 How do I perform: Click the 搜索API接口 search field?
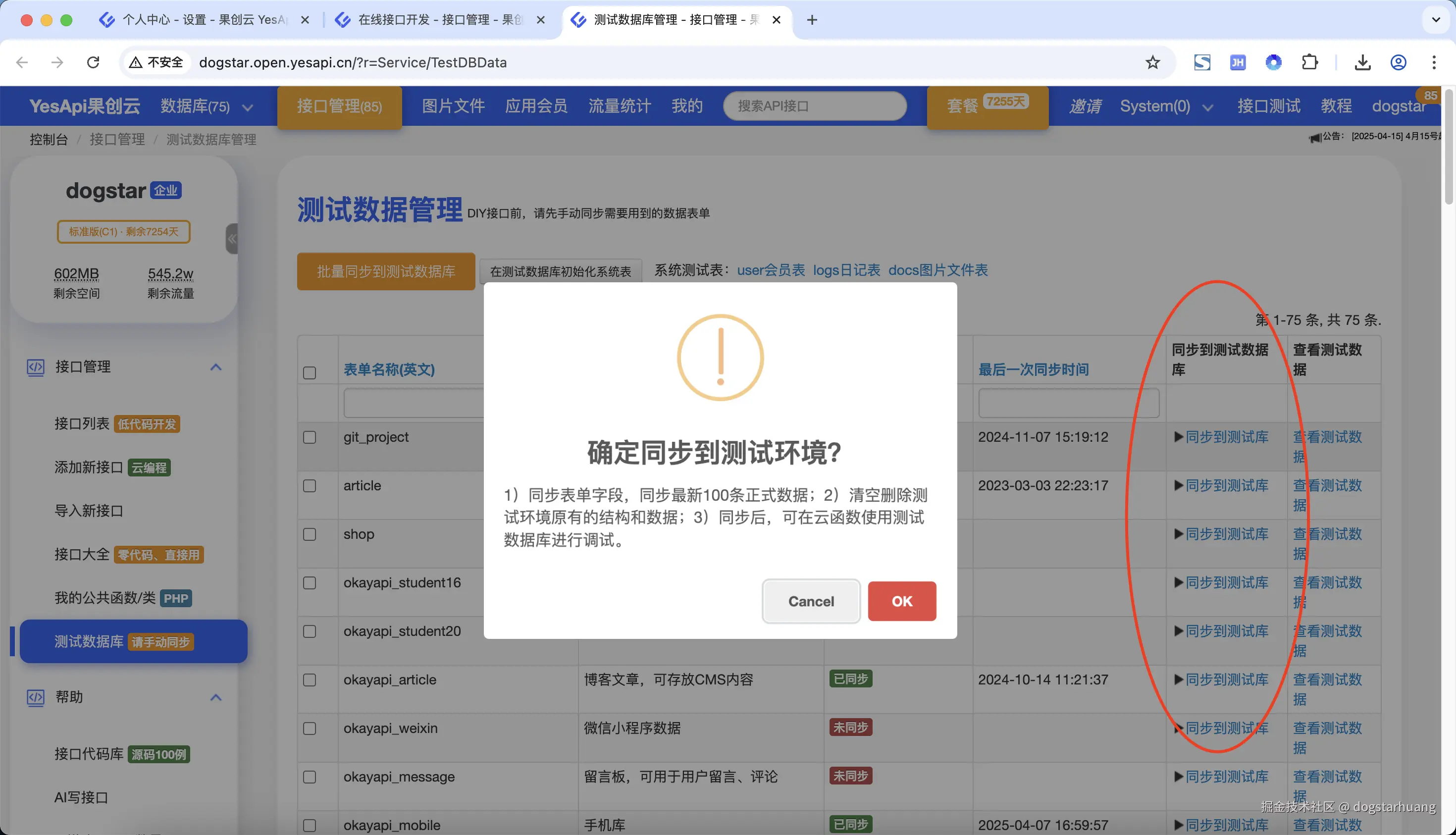pyautogui.click(x=814, y=106)
